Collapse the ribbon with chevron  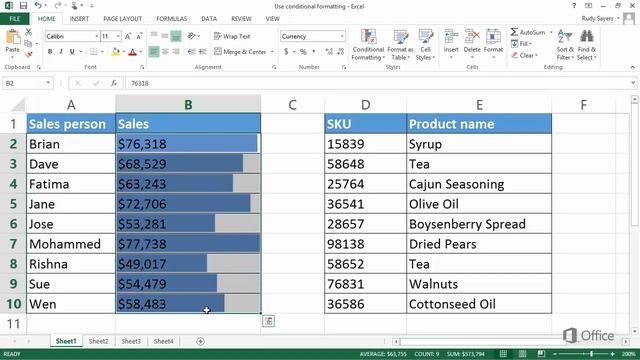(x=632, y=67)
